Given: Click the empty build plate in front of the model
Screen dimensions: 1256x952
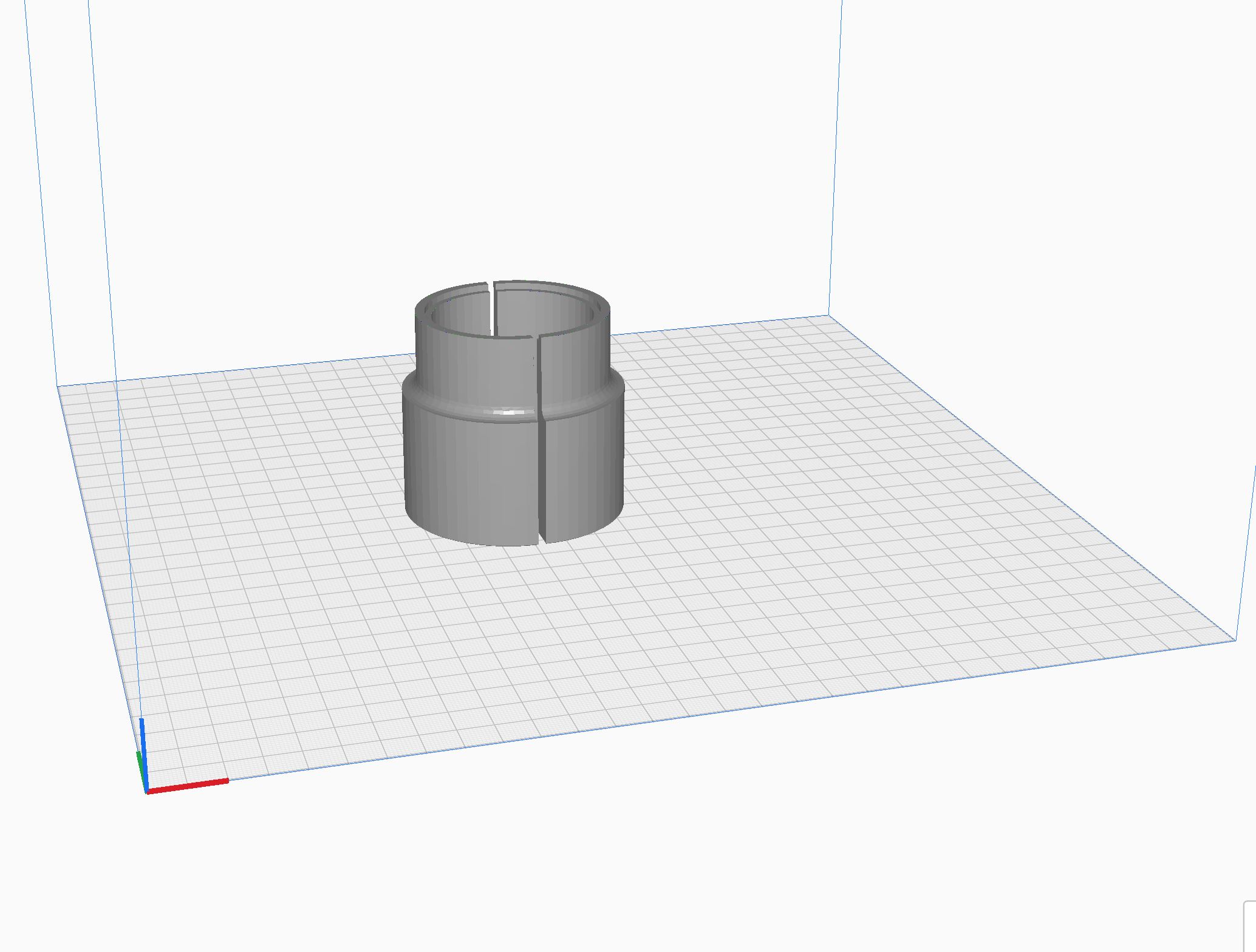Looking at the screenshot, I should (516, 637).
